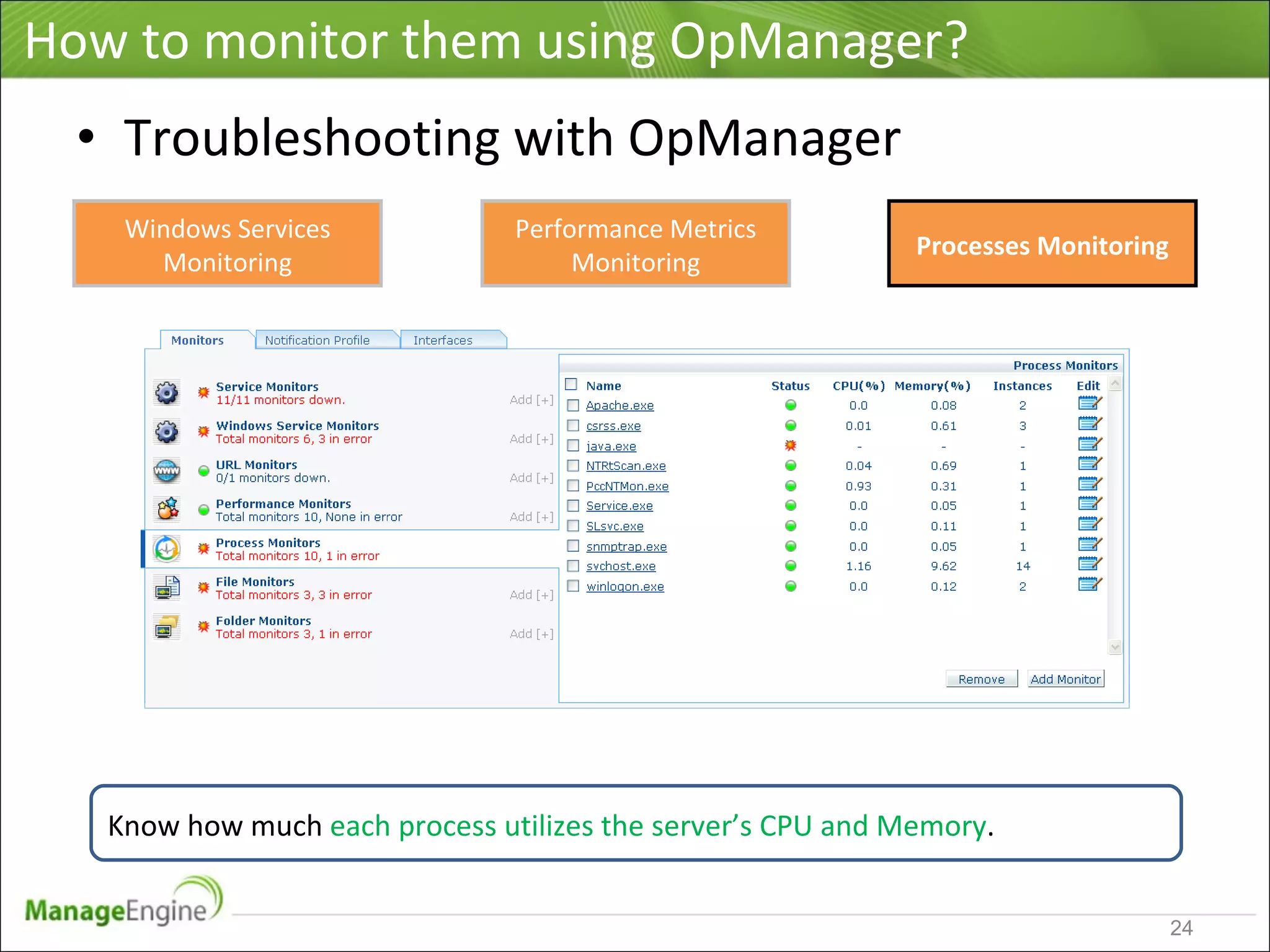
Task: Click Service Monitors red alert icon
Action: [203, 392]
